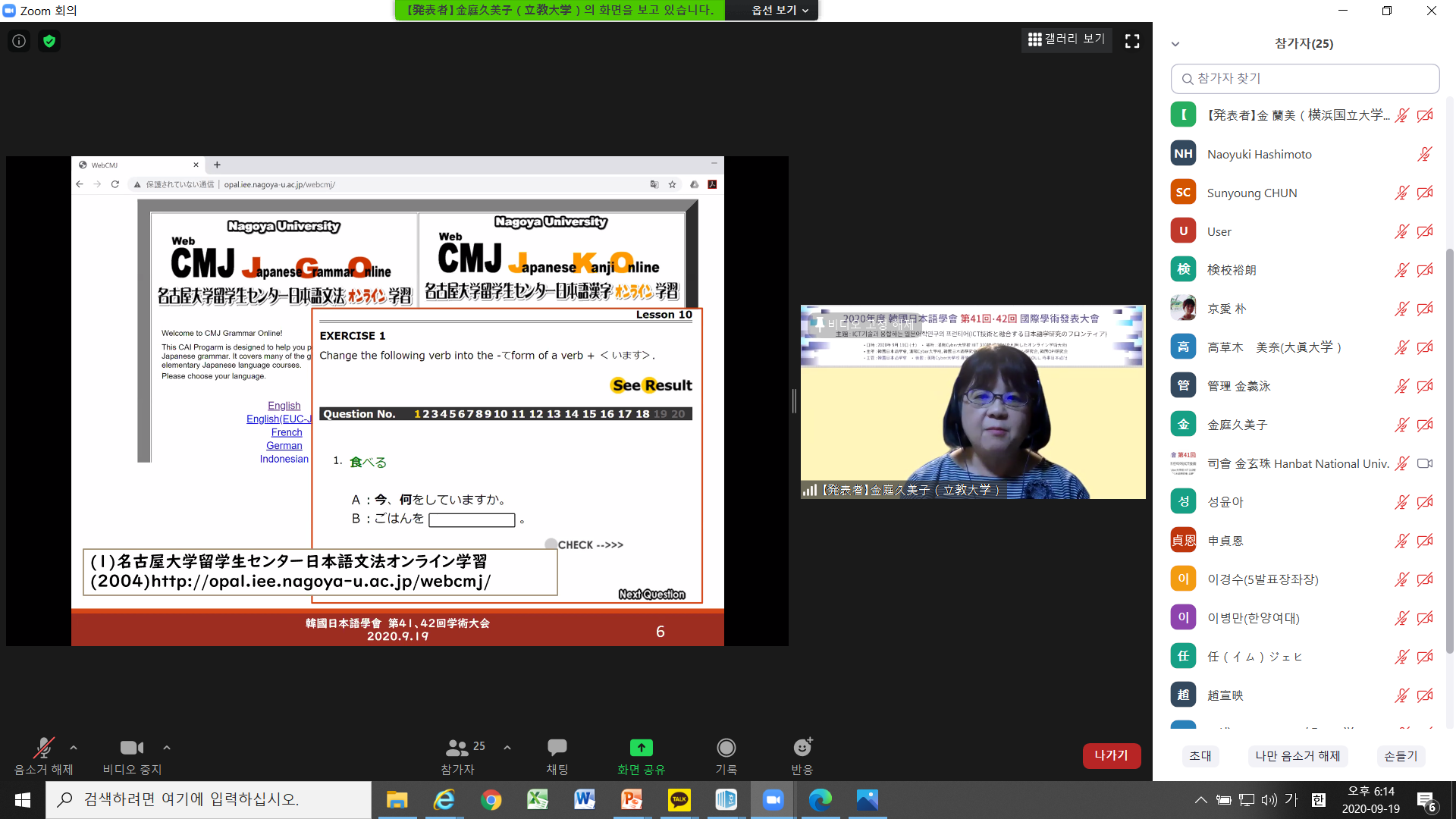
Task: Switch to gallery view (갤러리 보기)
Action: coord(1066,39)
